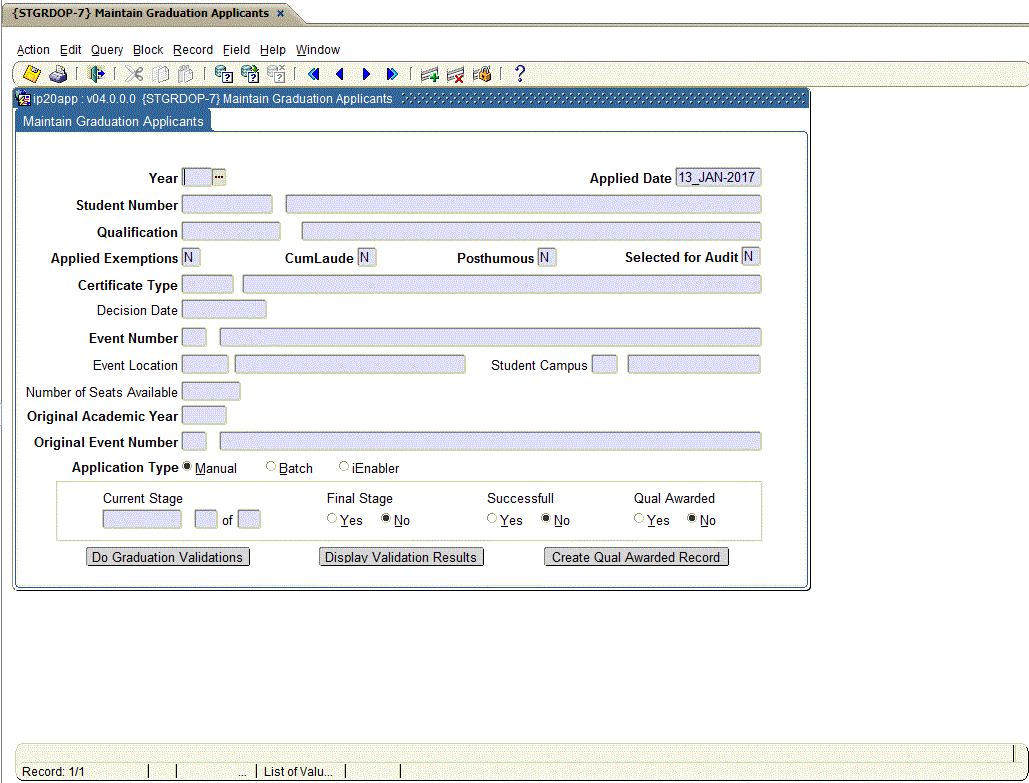Select the Print icon
The image size is (1029, 783).
point(57,74)
